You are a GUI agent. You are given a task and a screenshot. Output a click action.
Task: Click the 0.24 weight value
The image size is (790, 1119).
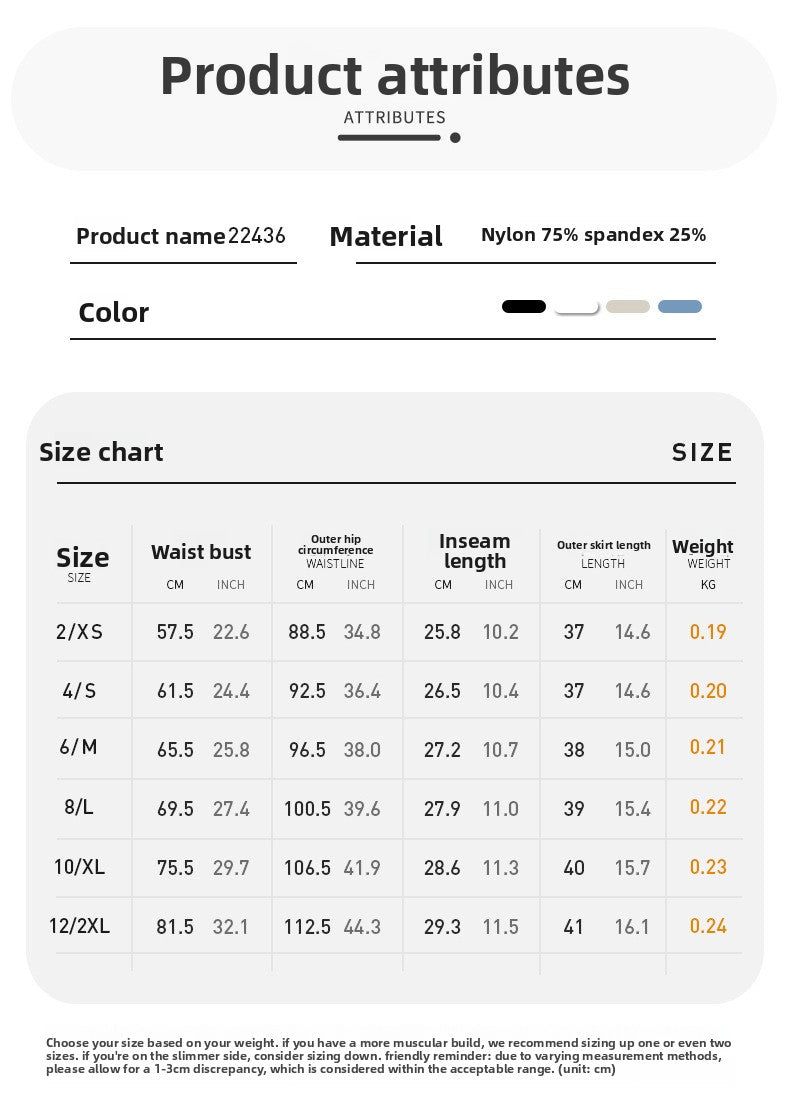tap(708, 926)
